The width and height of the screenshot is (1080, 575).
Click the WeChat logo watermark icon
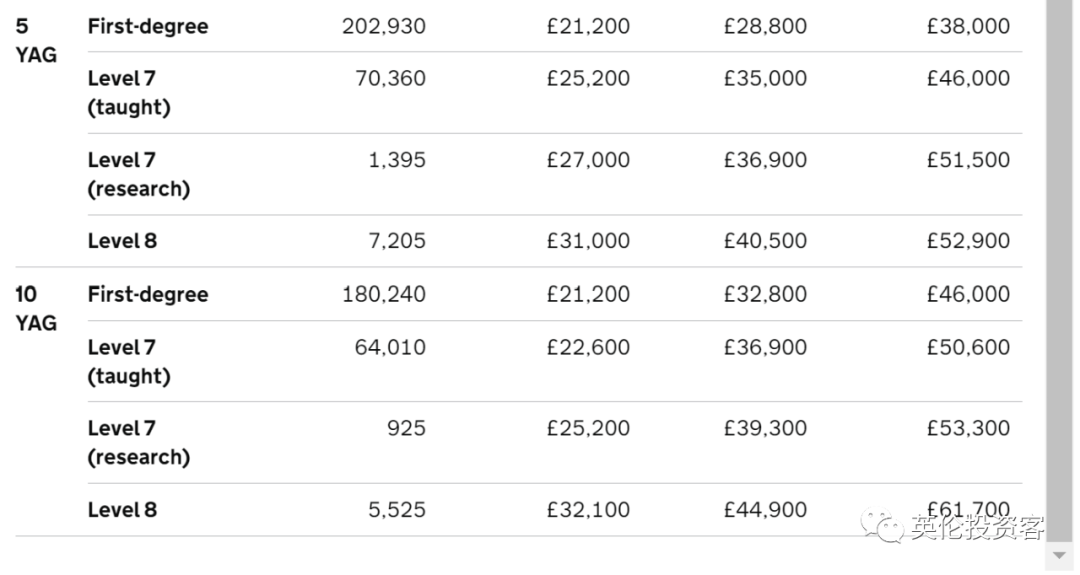[x=882, y=525]
